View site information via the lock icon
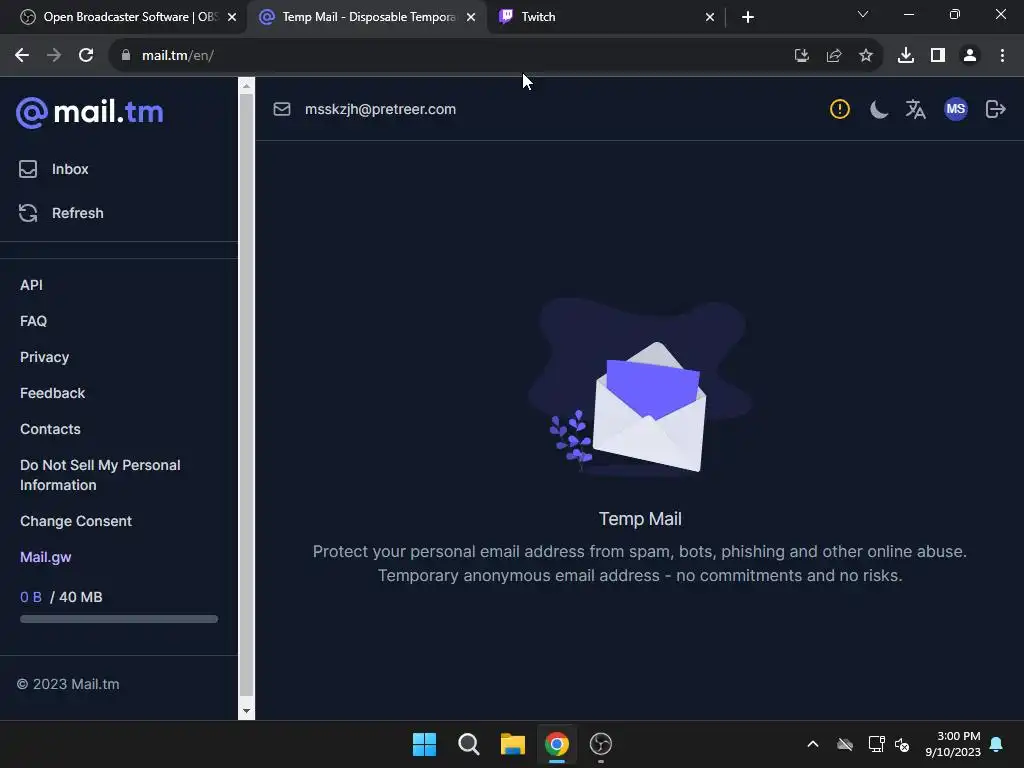 pos(126,56)
